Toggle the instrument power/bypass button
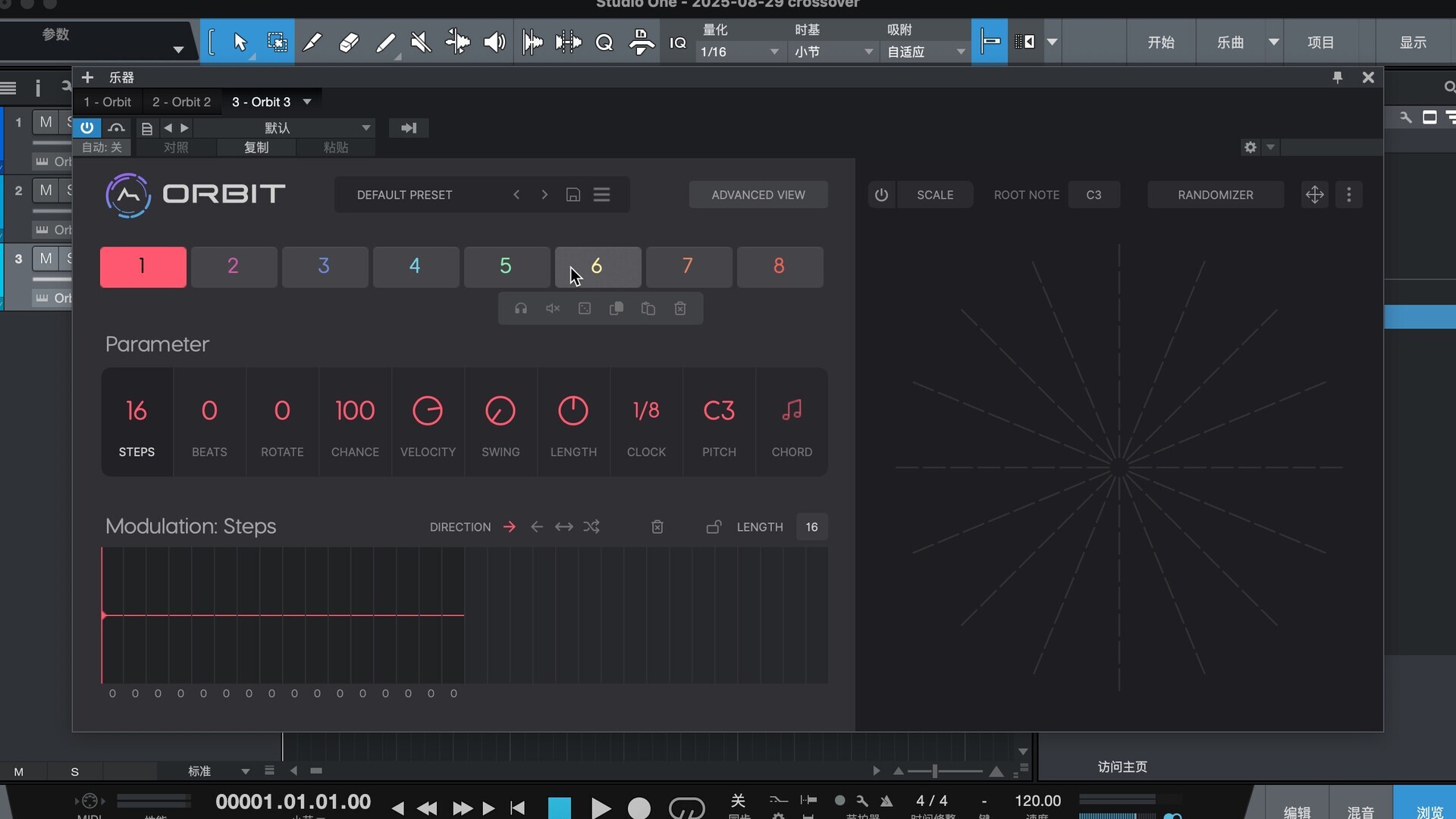 [x=87, y=127]
